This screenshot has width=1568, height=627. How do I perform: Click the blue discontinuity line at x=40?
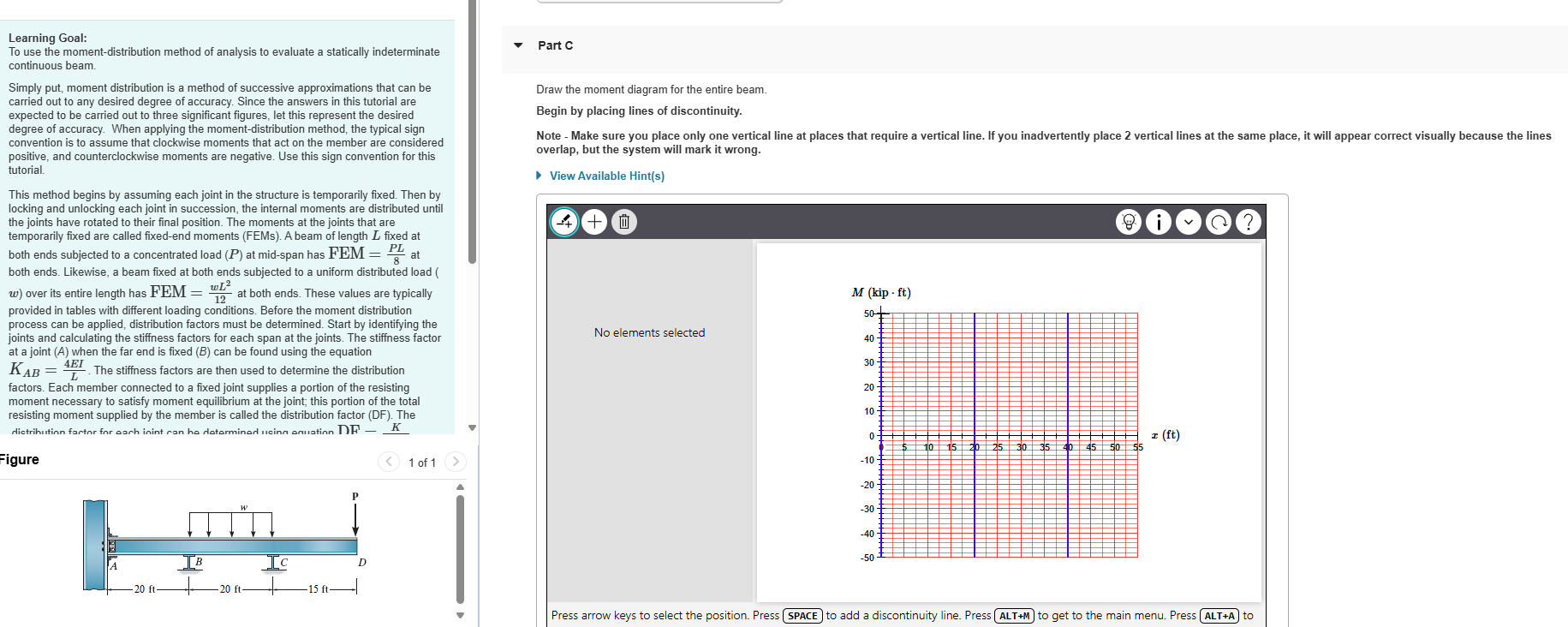coord(1068,435)
